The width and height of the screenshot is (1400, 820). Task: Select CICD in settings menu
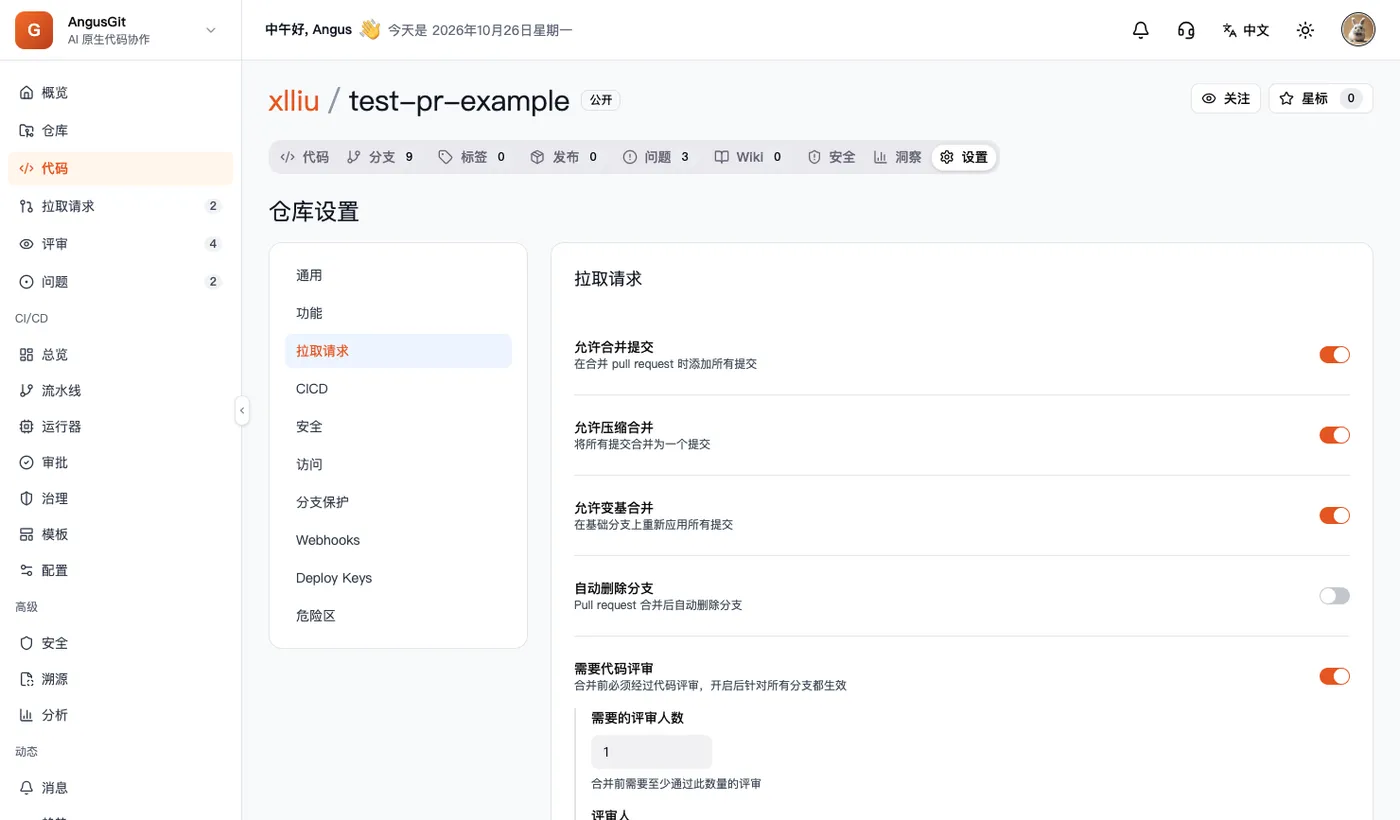[398, 389]
